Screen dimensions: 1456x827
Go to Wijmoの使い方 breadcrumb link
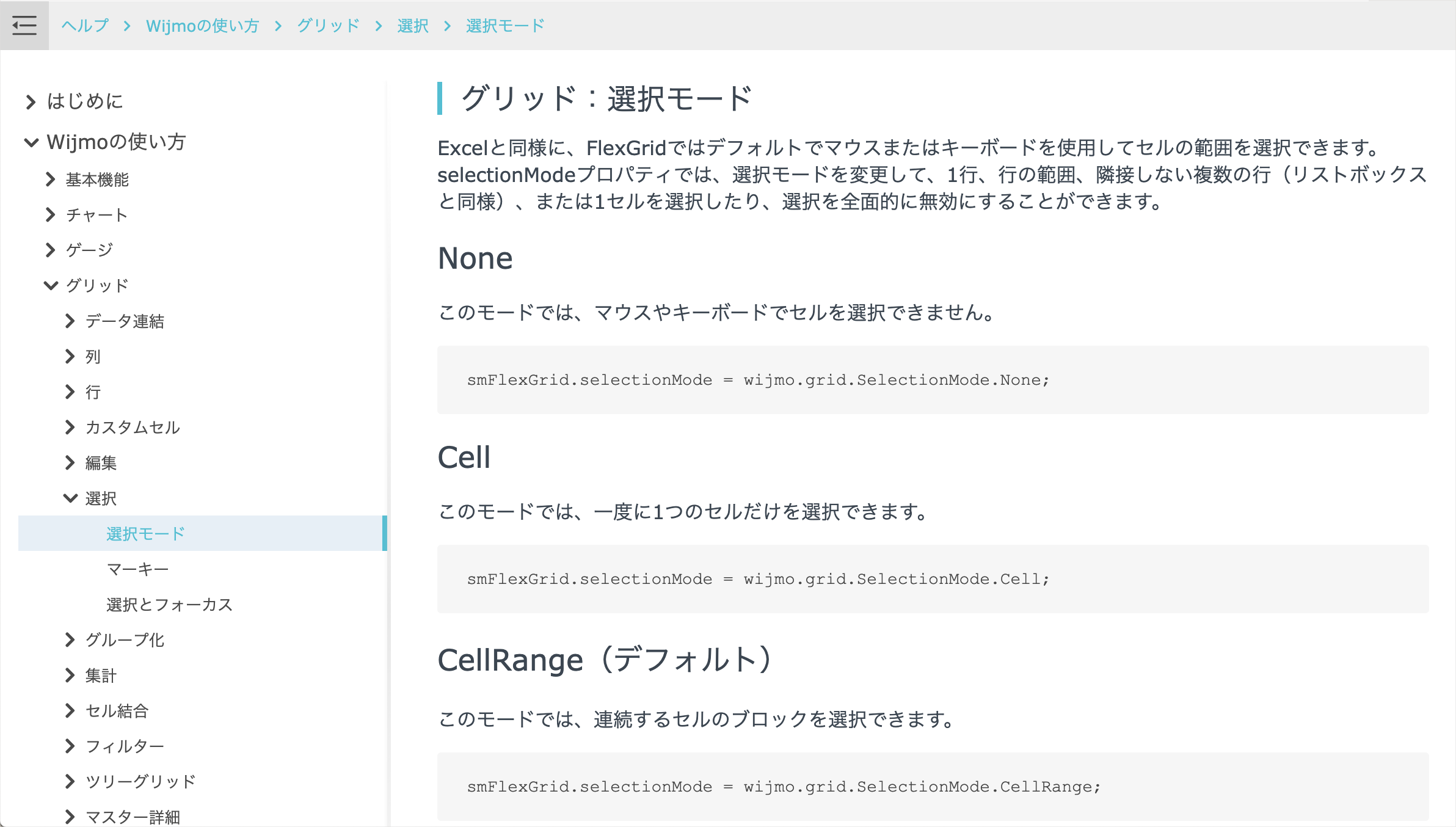point(203,26)
